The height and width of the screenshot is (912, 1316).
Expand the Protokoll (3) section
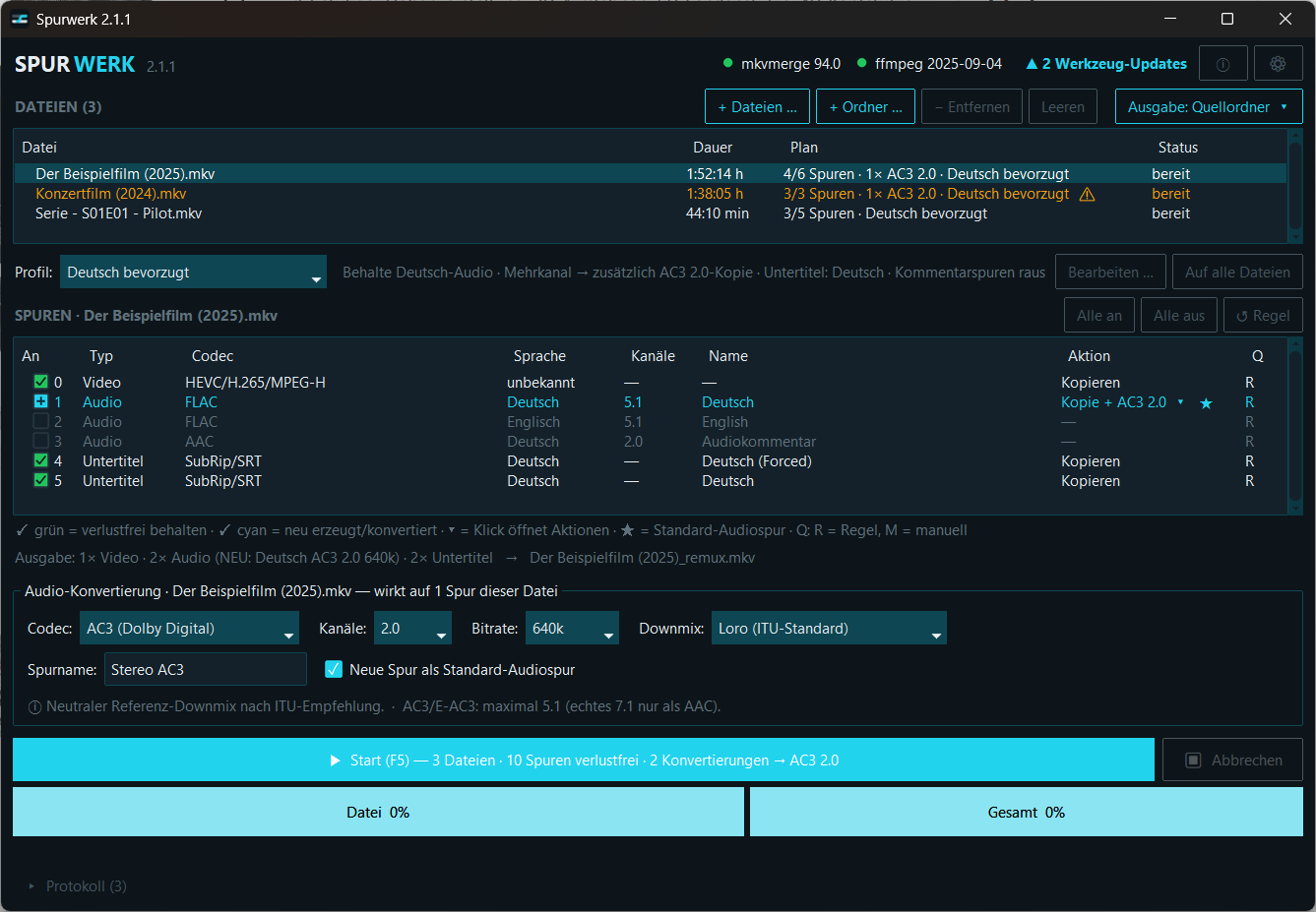coord(78,885)
